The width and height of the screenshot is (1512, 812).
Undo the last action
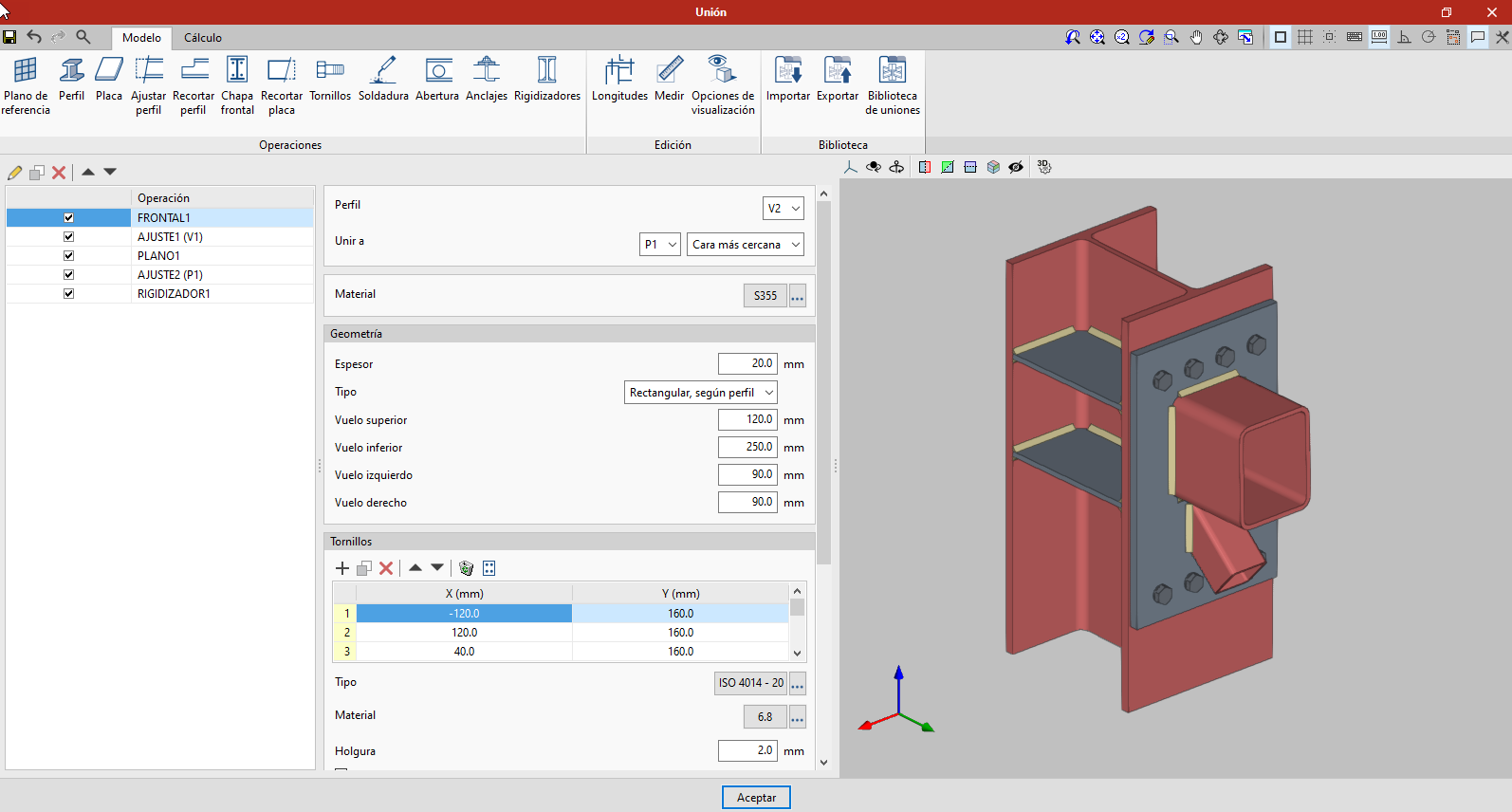pos(34,37)
